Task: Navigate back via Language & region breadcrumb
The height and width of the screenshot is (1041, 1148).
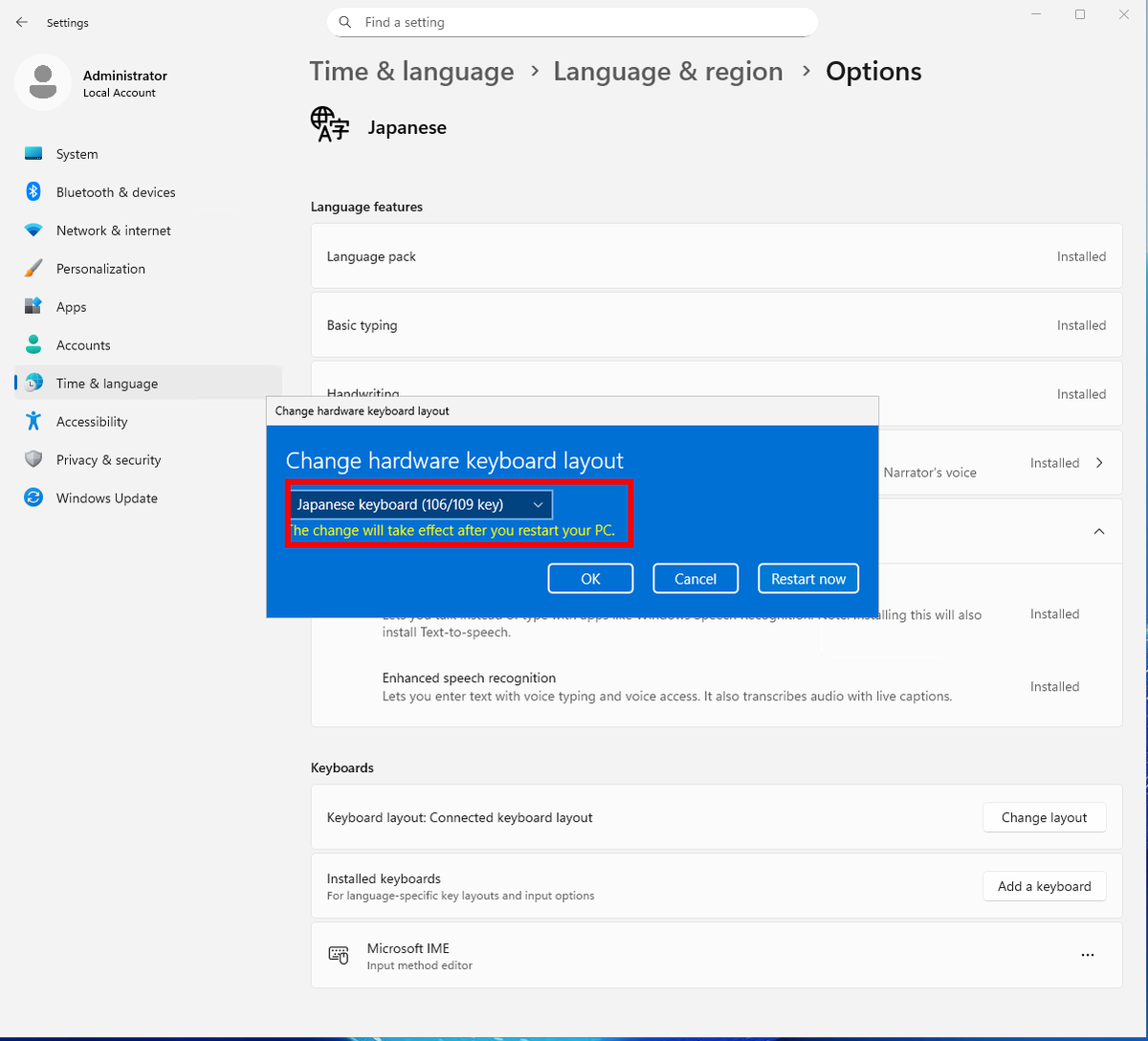Action: [x=668, y=71]
